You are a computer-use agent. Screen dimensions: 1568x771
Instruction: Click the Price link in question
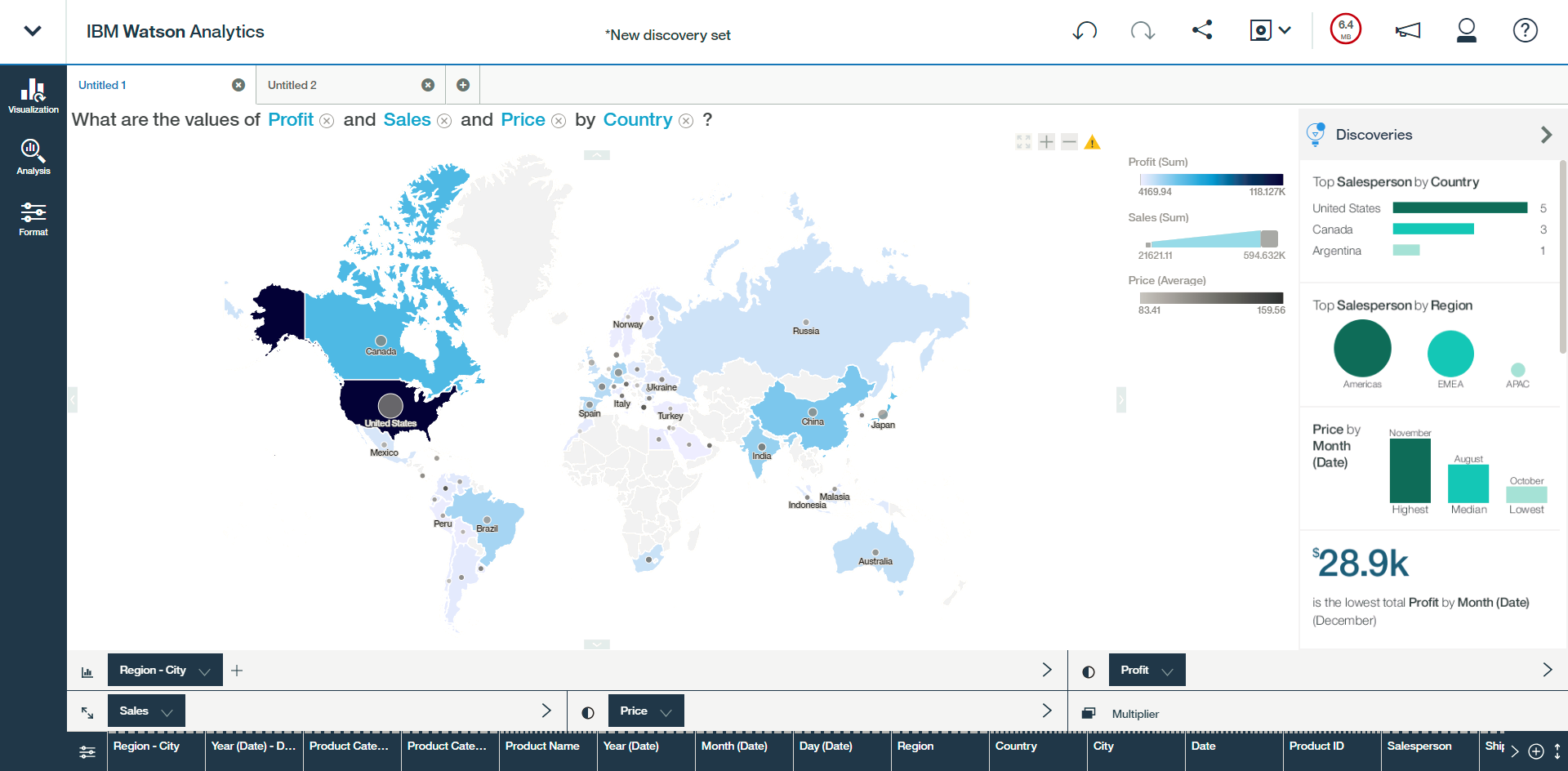[523, 120]
